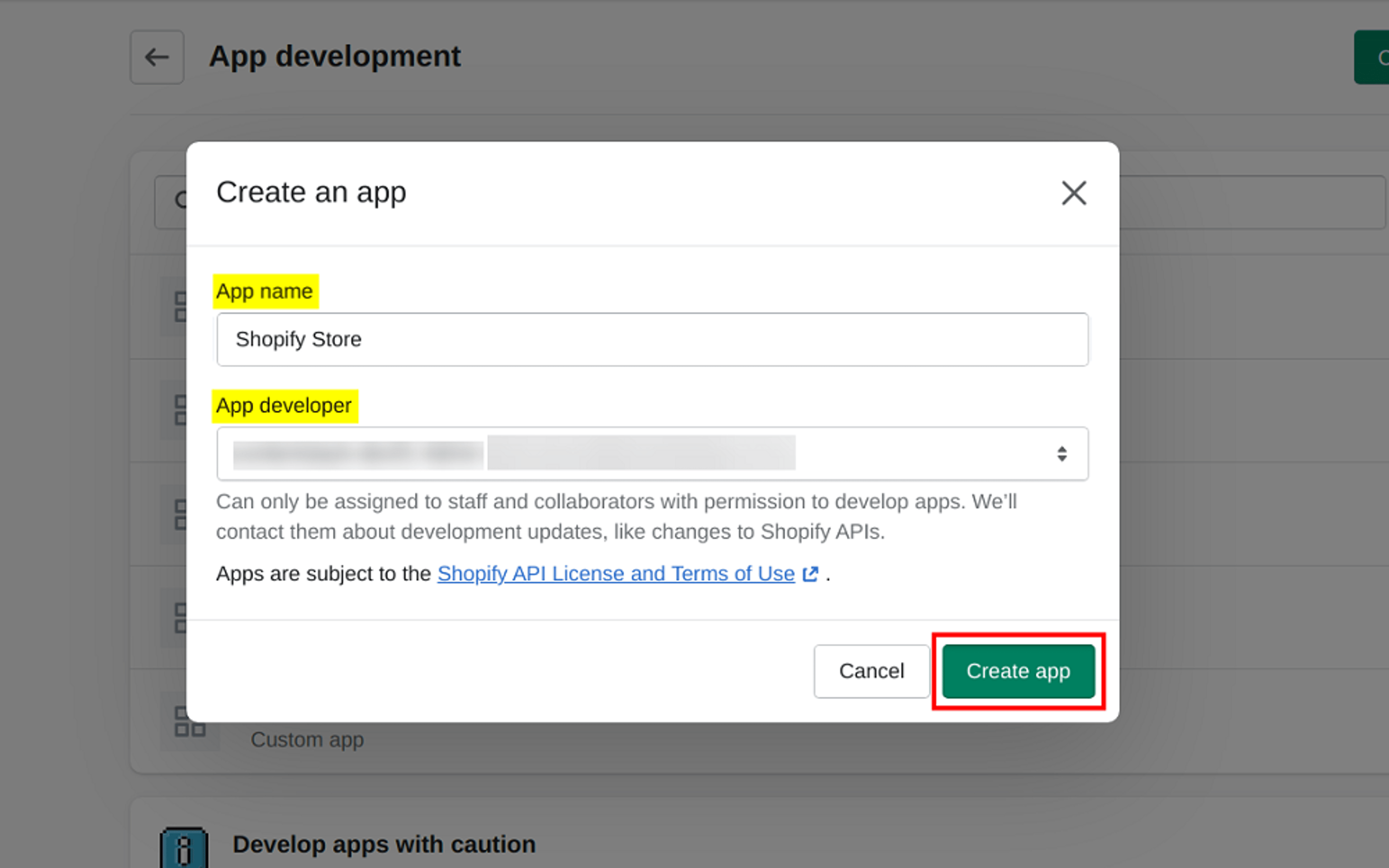
Task: Click the App development page heading
Action: 335,57
